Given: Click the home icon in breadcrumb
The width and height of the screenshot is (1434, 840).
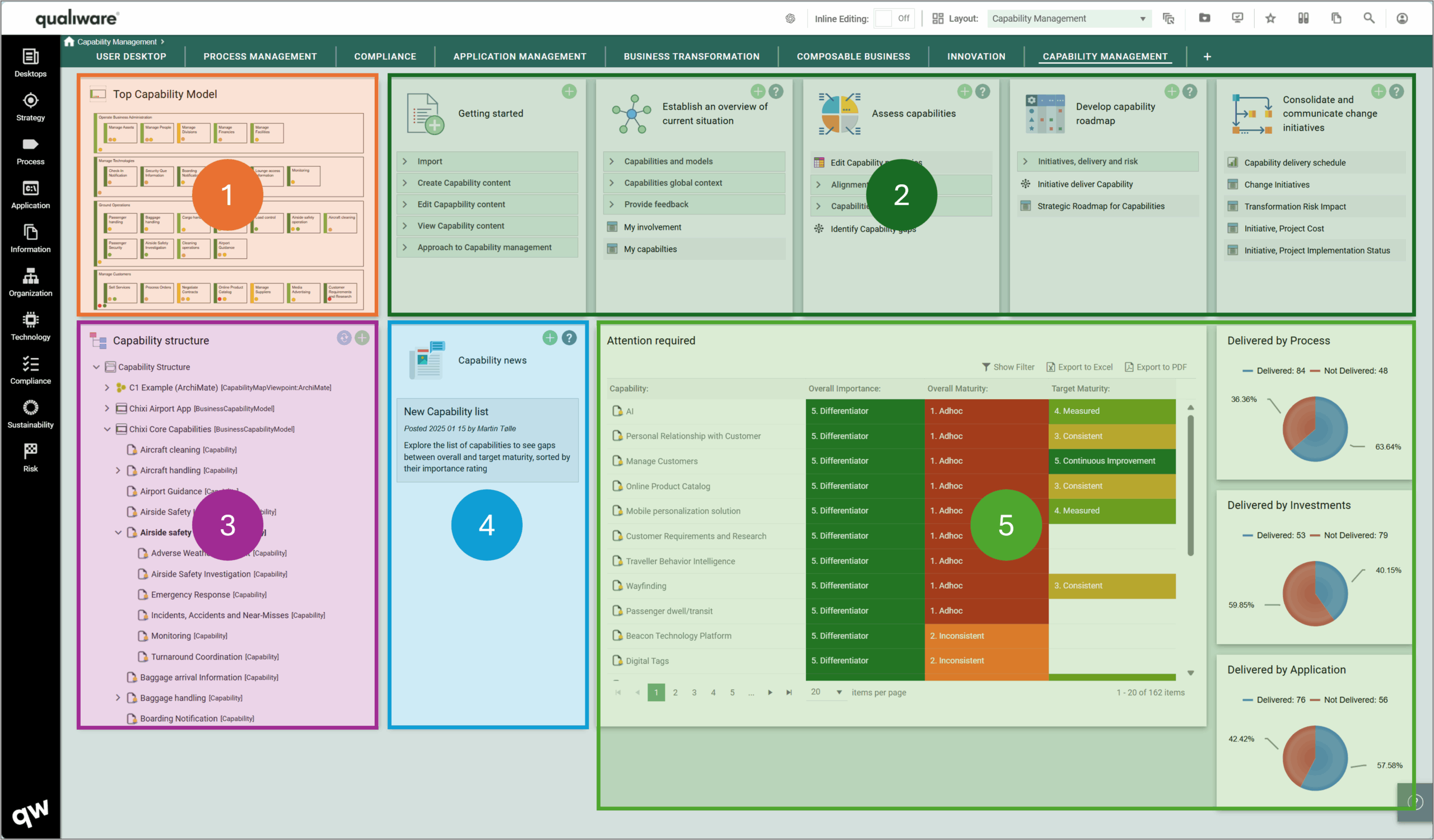Looking at the screenshot, I should point(69,41).
